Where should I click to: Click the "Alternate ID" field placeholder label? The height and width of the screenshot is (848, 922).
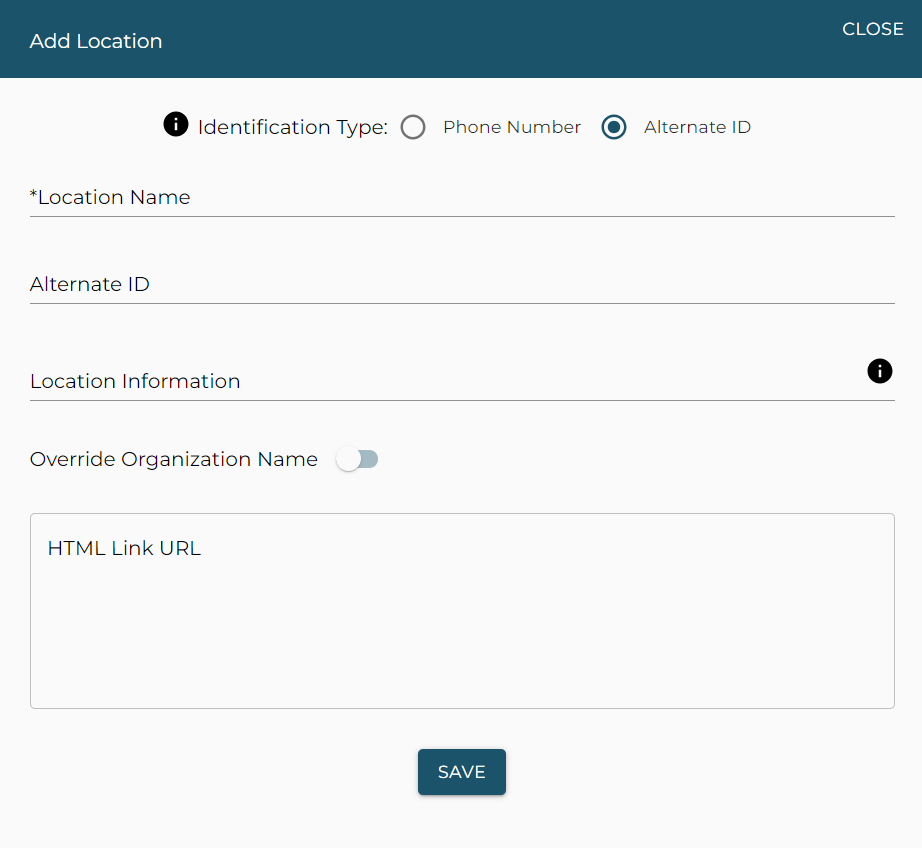coord(90,284)
